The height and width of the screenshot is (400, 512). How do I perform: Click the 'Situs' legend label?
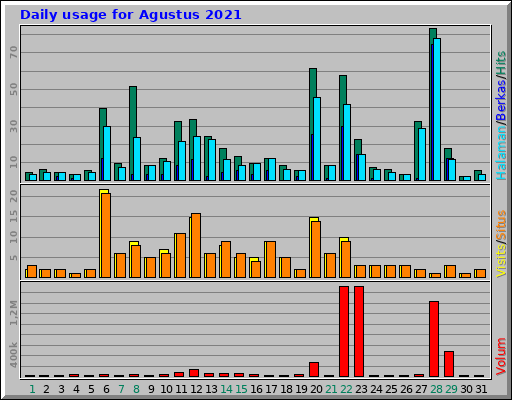(x=501, y=225)
